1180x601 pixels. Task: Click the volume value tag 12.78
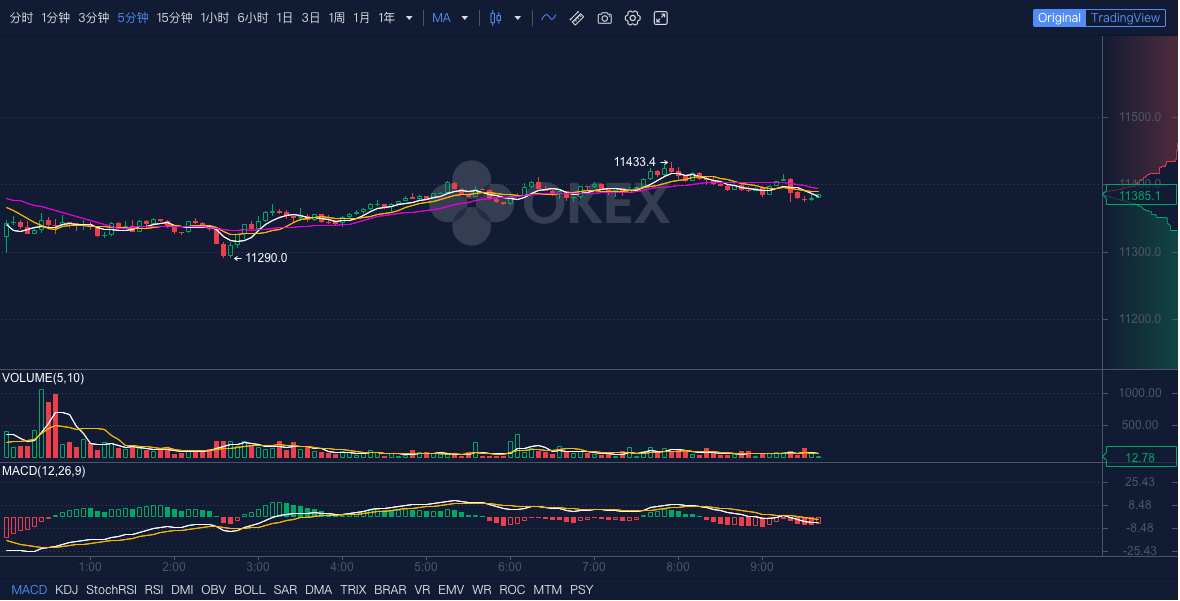[1139, 457]
